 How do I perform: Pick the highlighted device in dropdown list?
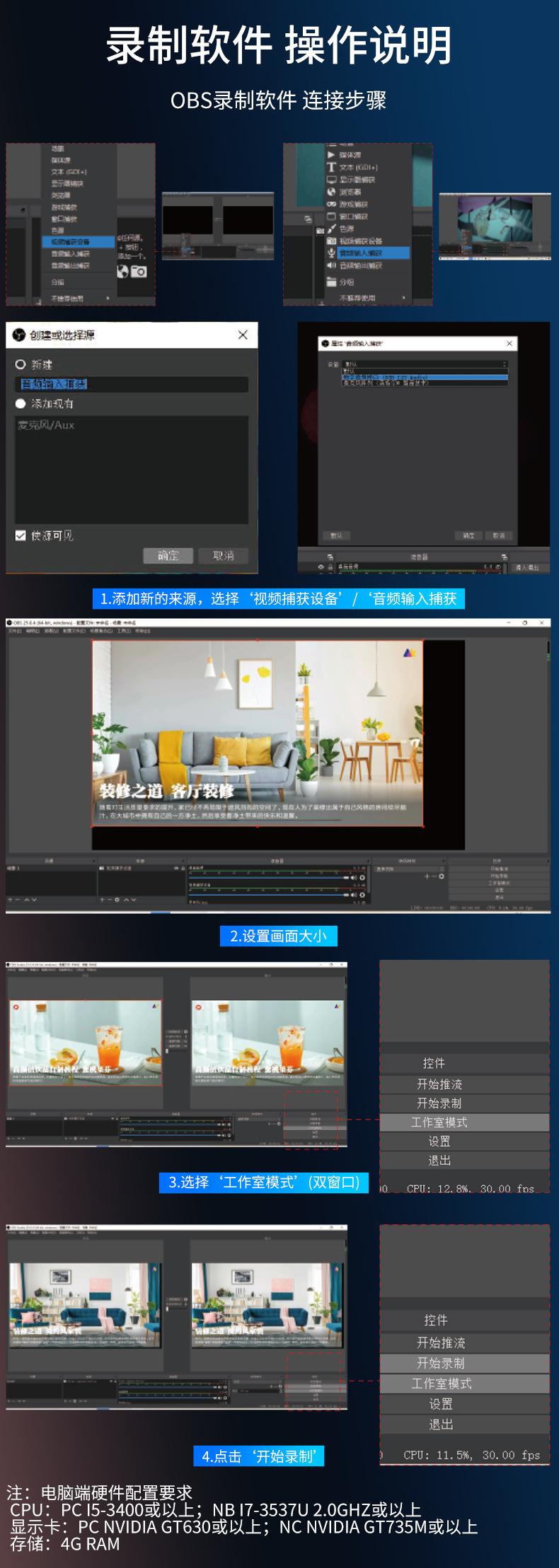425,377
